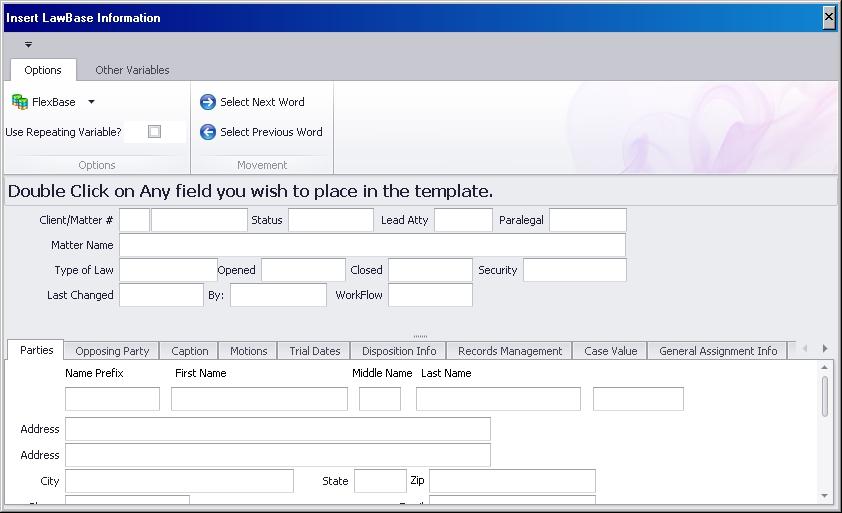842x513 pixels.
Task: Click the WorkFlow field
Action: tap(430, 295)
